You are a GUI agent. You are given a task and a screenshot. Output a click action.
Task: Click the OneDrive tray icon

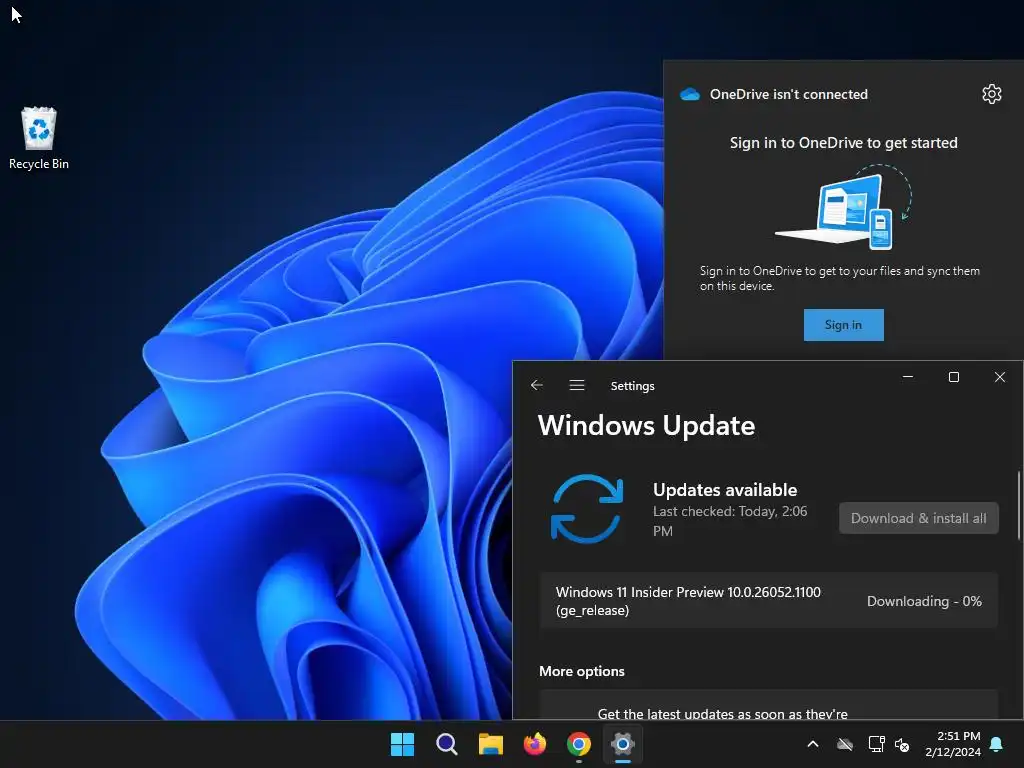click(x=845, y=744)
